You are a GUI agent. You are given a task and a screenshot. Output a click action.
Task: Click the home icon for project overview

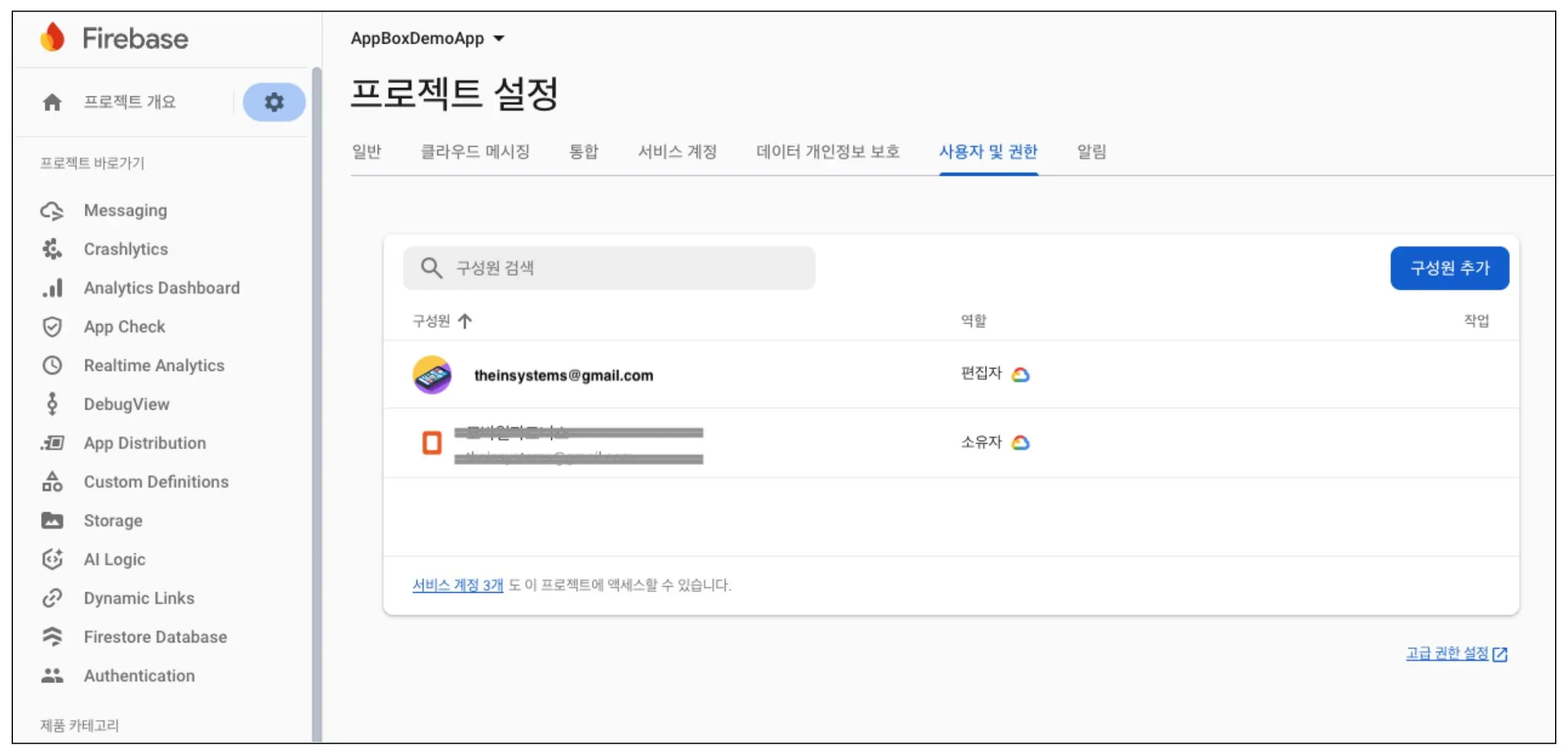click(x=52, y=102)
